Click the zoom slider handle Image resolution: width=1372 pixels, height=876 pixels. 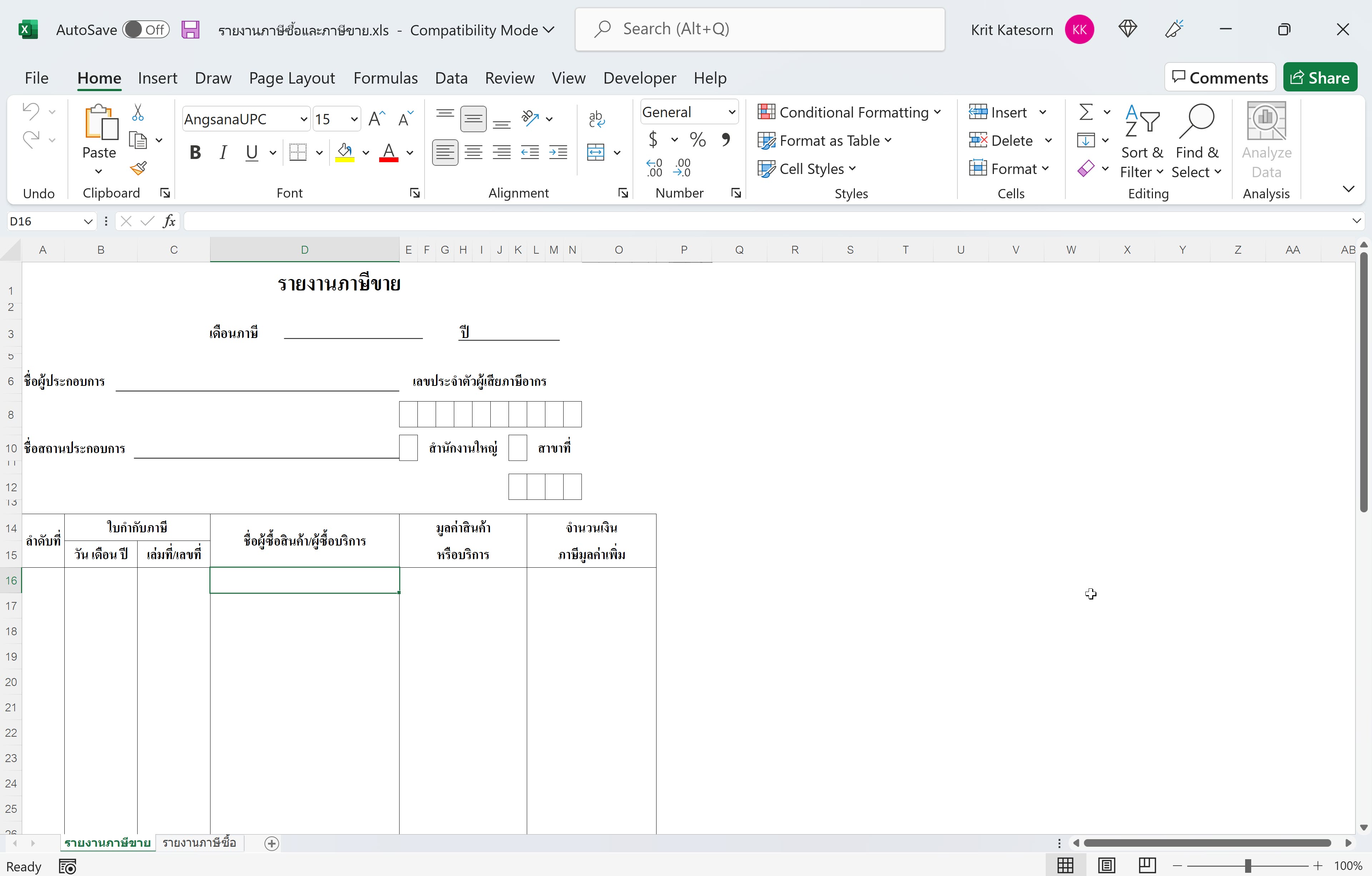(1248, 866)
